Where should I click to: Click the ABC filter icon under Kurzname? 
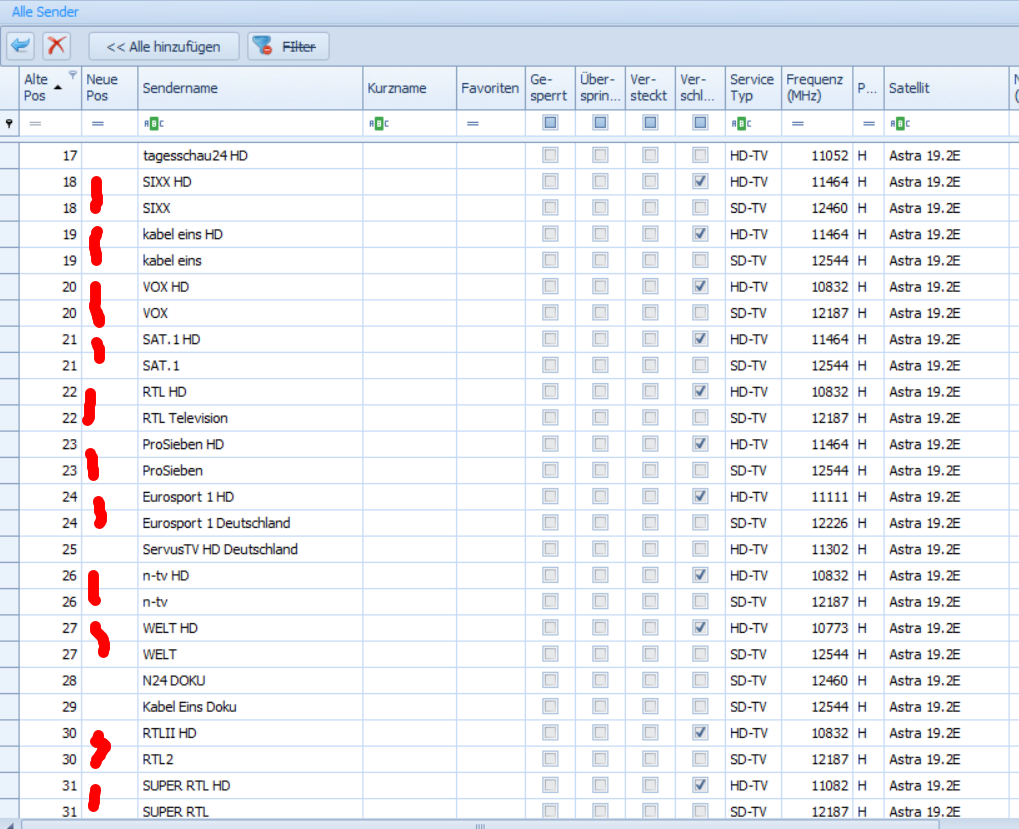coord(378,123)
